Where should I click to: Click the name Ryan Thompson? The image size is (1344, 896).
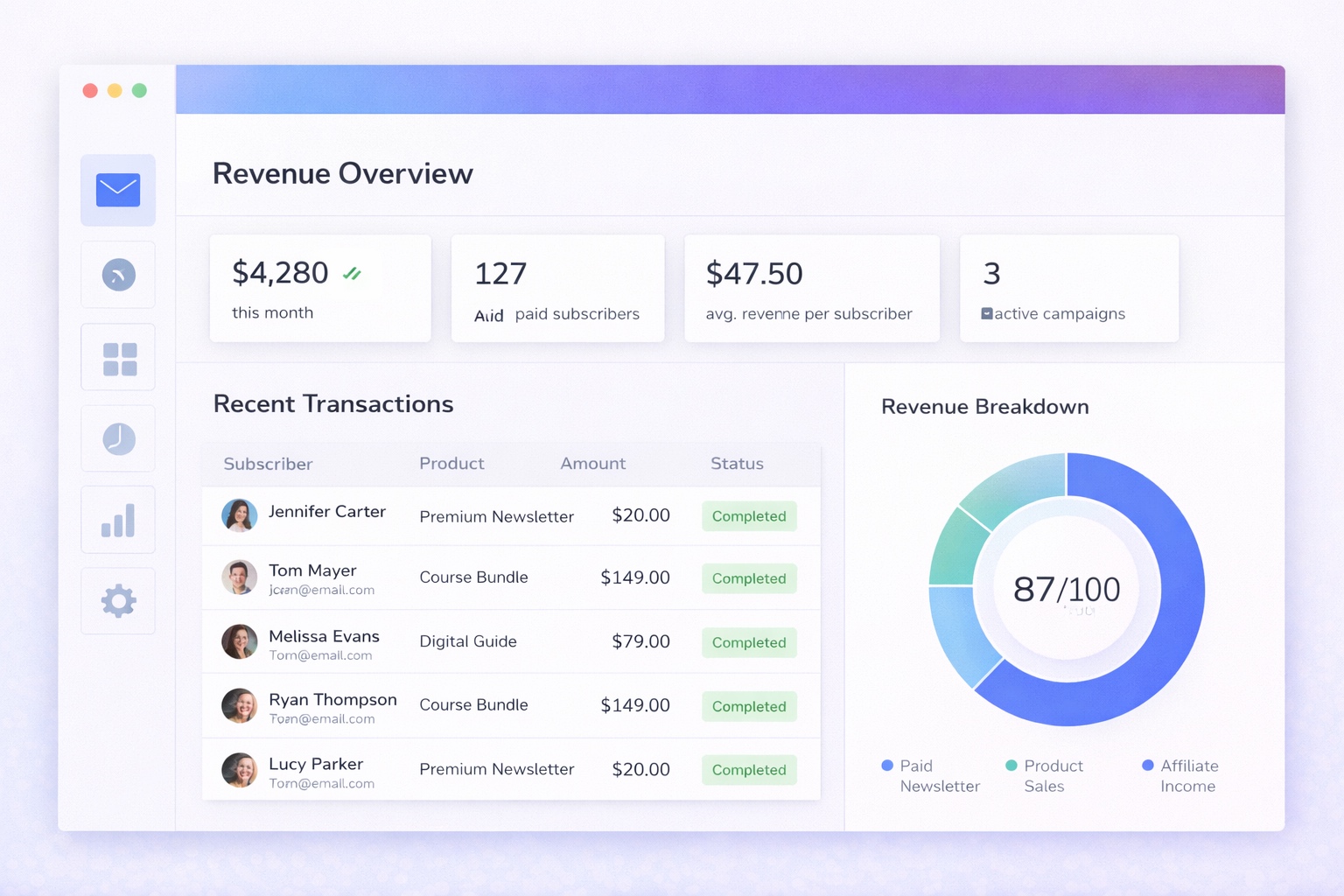[x=332, y=700]
